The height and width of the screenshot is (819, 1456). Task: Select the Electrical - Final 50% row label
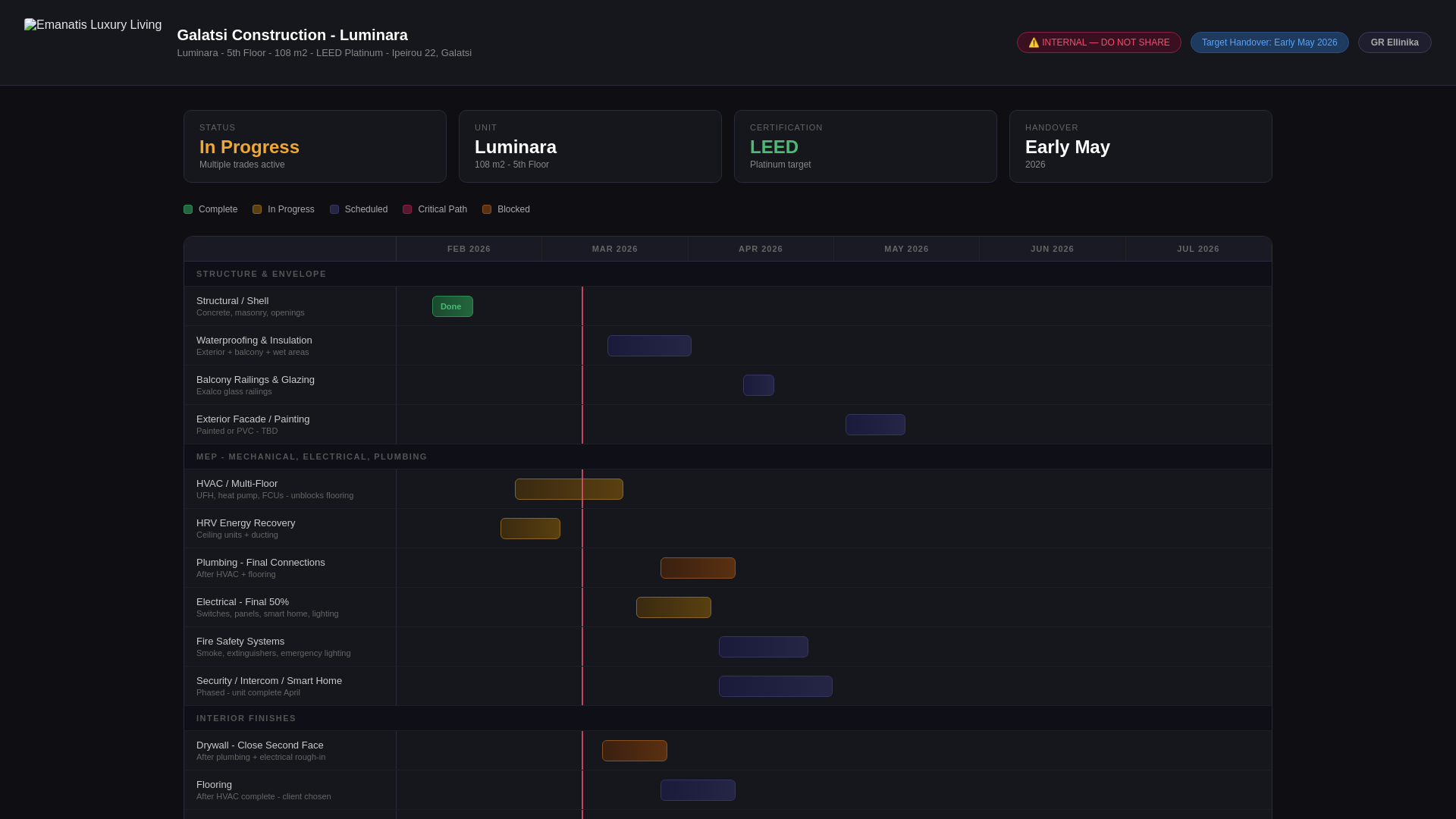(x=290, y=607)
